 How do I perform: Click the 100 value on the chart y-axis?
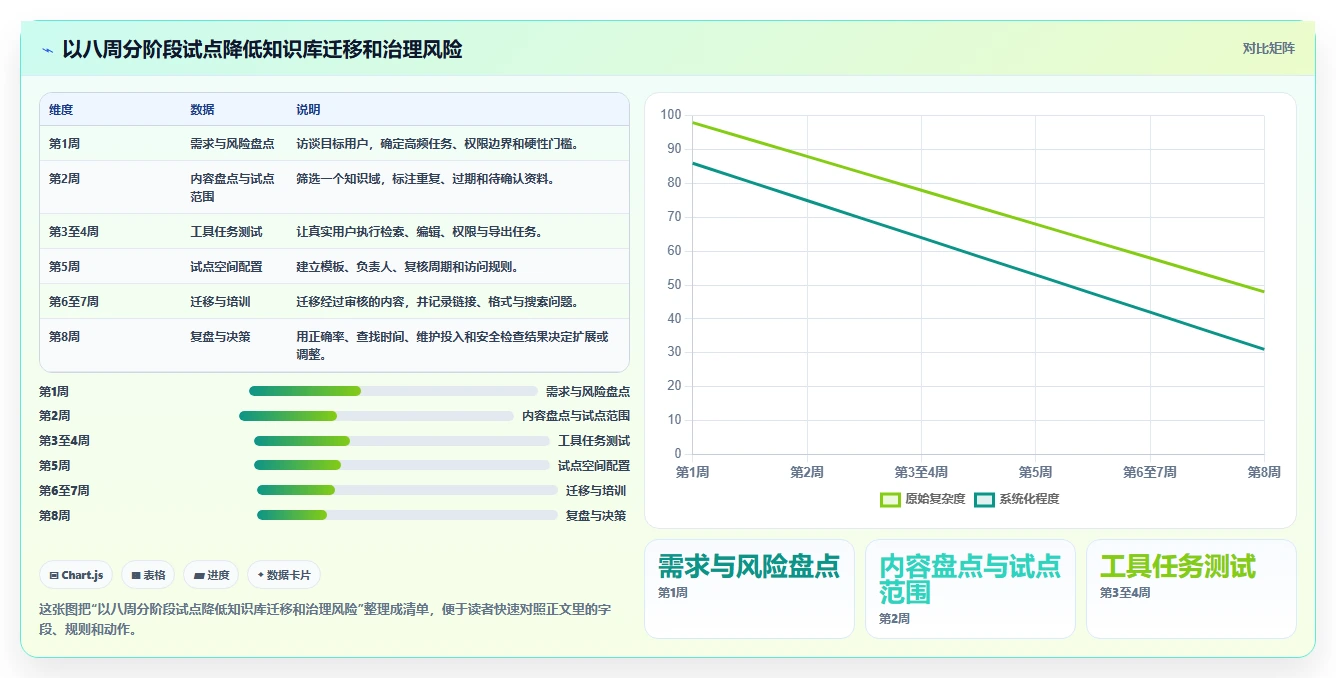click(x=671, y=115)
